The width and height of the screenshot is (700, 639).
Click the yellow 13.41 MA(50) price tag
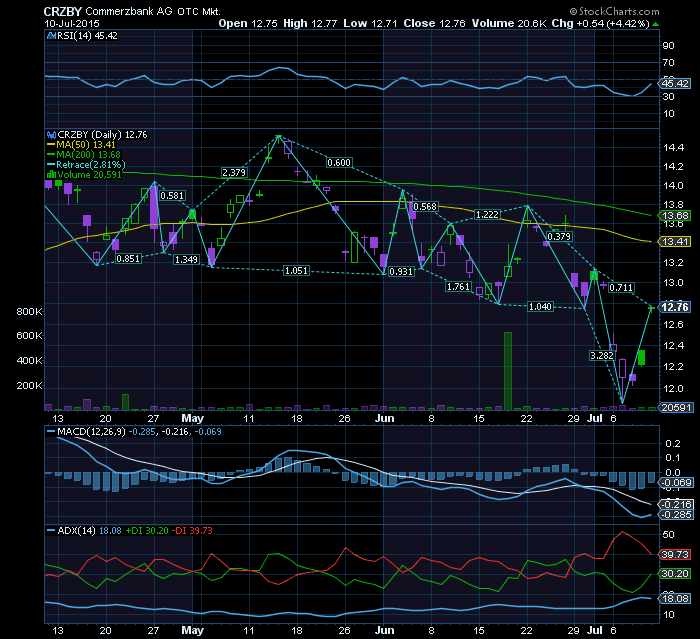tap(675, 242)
